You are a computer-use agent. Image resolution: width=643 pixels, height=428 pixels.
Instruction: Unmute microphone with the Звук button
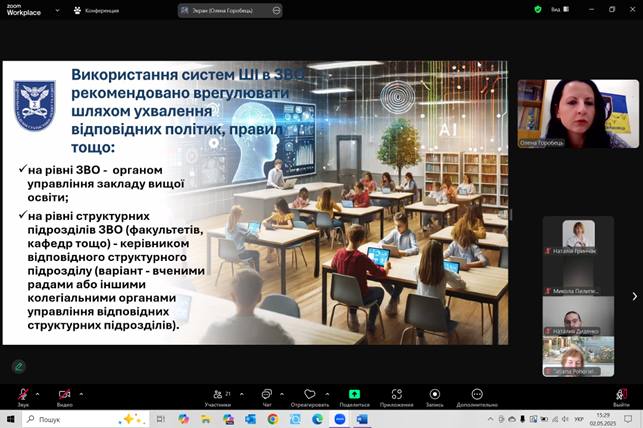[23, 395]
